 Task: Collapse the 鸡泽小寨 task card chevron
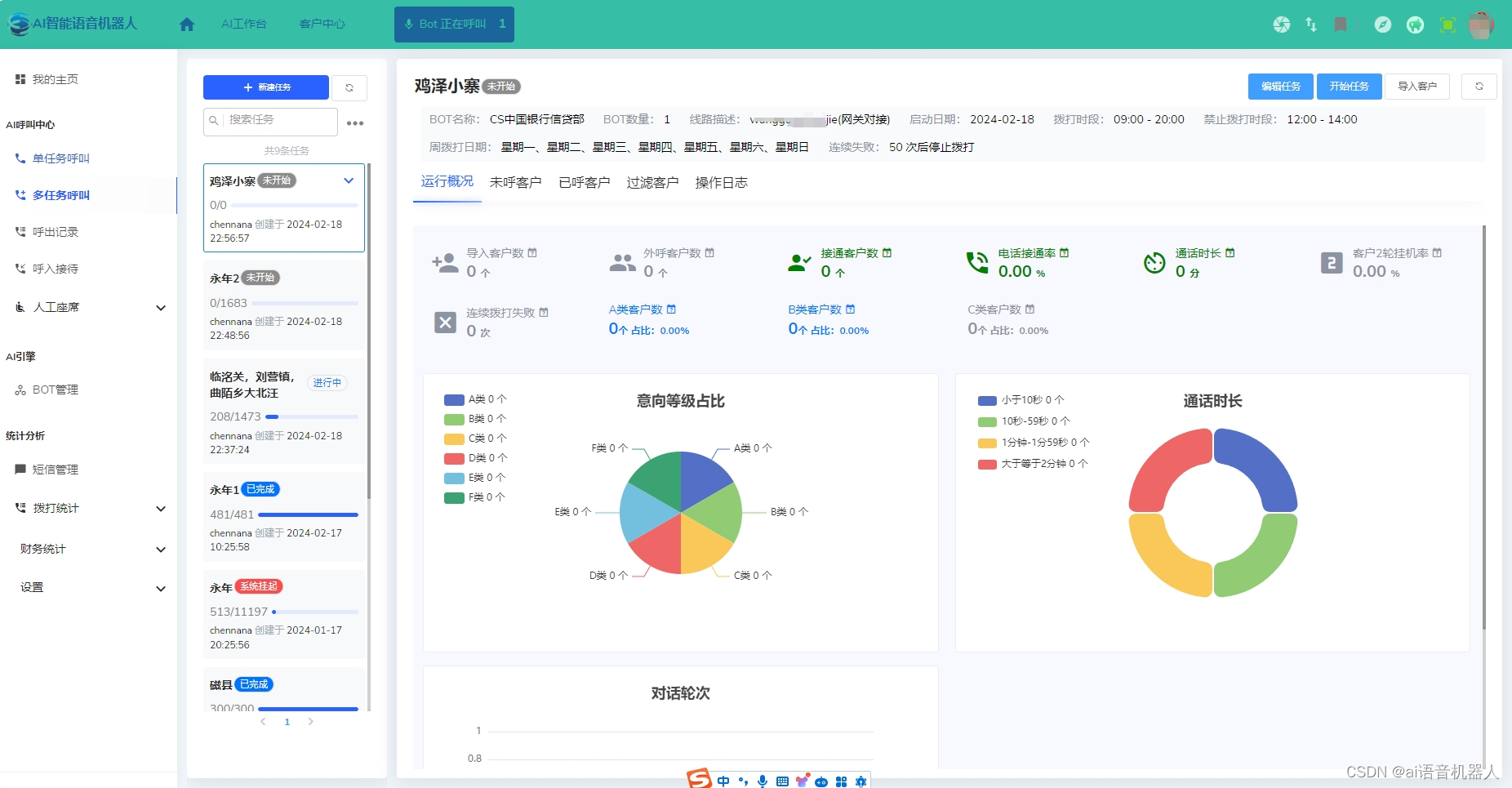[349, 180]
